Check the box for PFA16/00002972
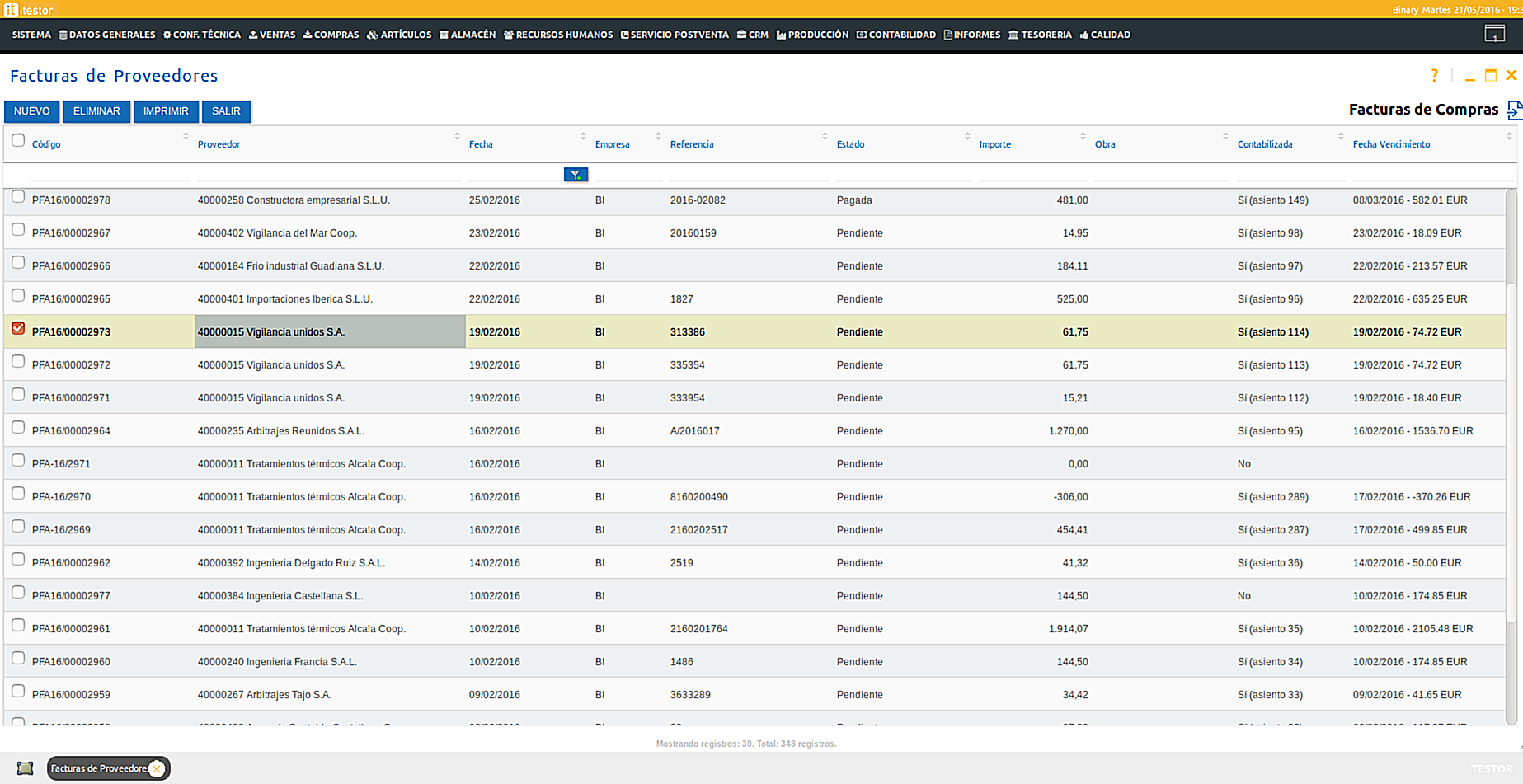This screenshot has height=784, width=1523. [x=18, y=361]
